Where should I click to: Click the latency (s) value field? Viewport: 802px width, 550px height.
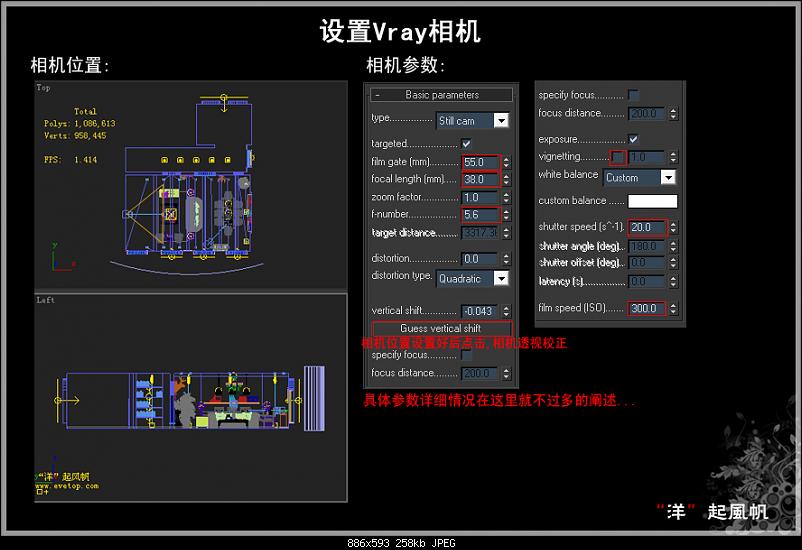(x=647, y=281)
